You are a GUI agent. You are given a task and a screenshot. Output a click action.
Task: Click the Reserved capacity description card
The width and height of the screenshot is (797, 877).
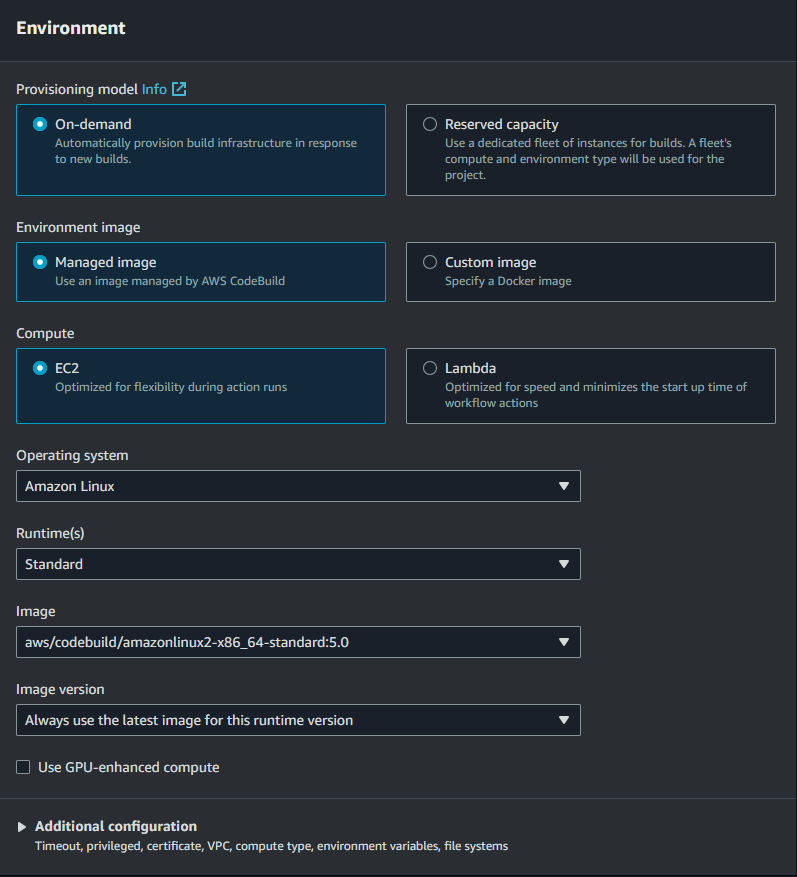pos(591,150)
